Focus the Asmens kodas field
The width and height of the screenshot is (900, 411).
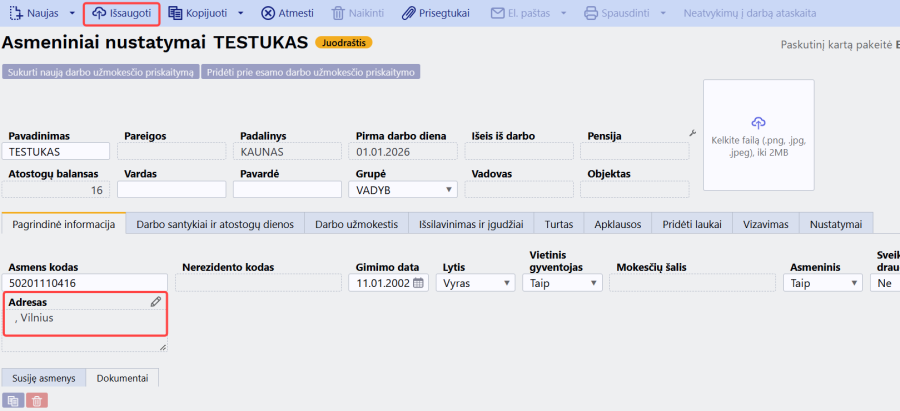click(x=84, y=283)
